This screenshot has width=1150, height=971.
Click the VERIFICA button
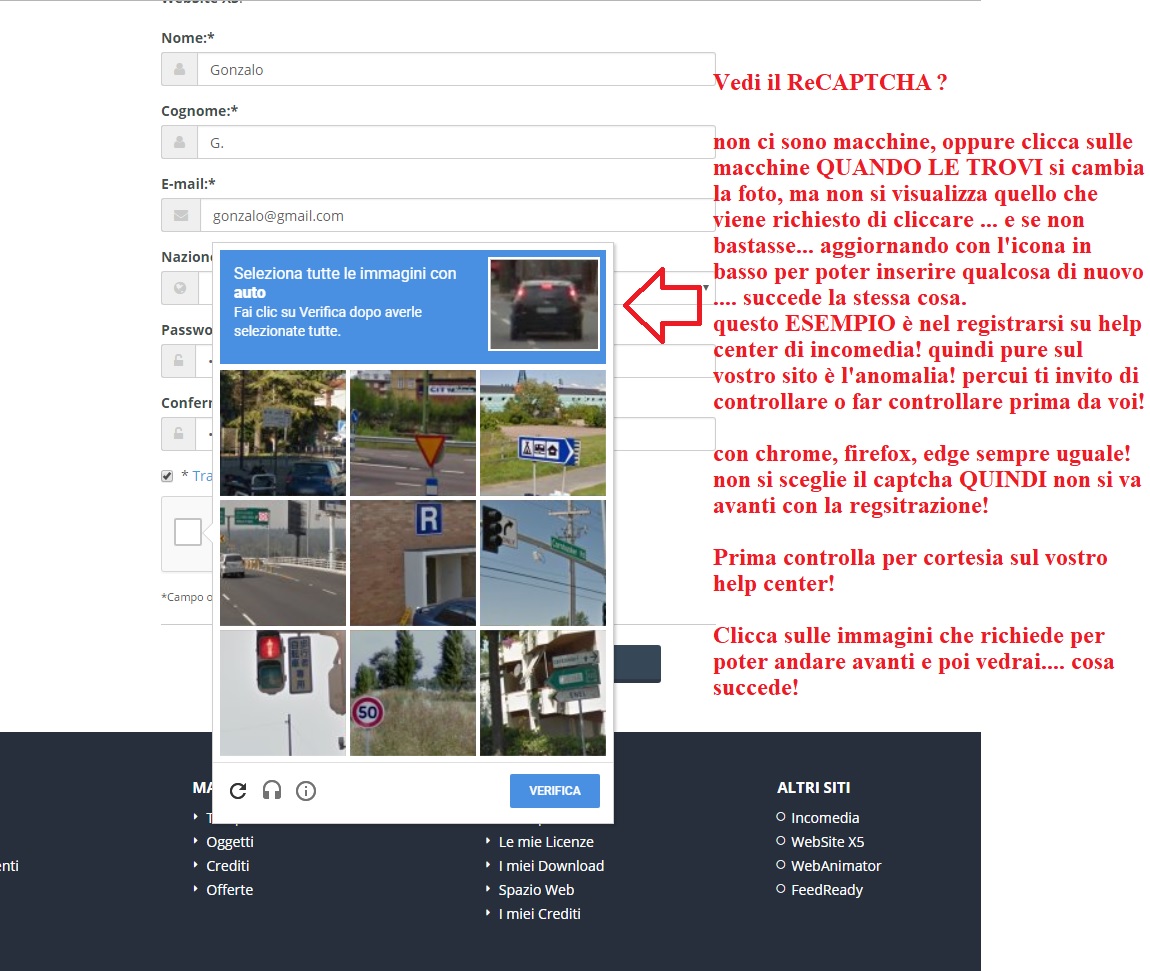click(x=554, y=791)
